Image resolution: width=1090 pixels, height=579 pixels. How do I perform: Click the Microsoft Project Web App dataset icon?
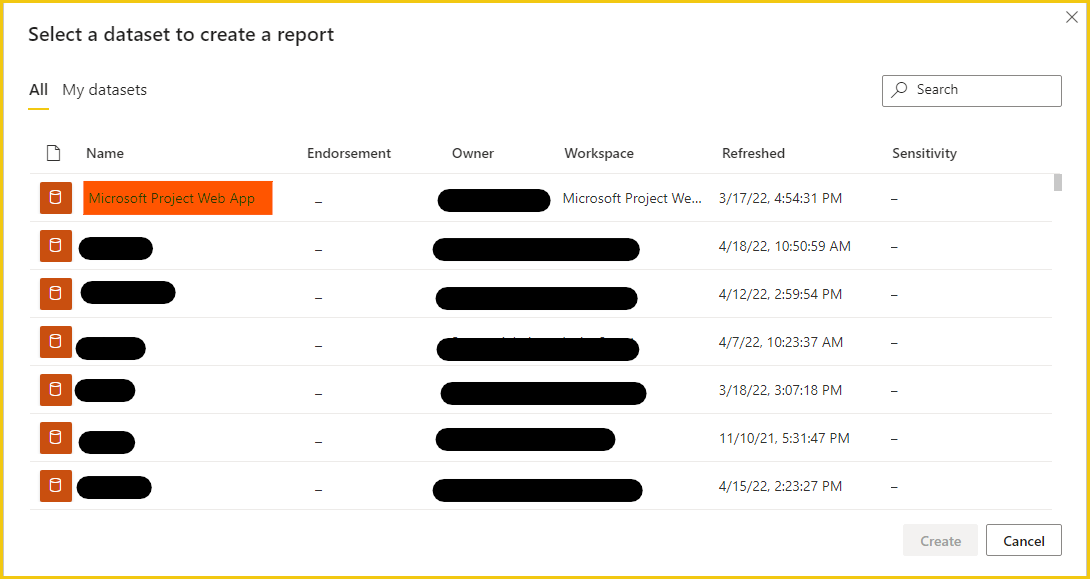(56, 198)
